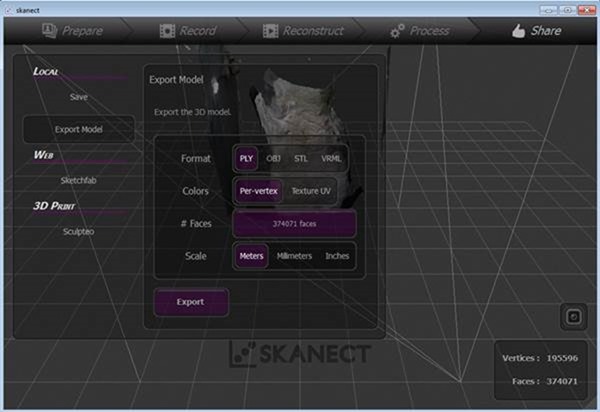Select Per-vertex colors
This screenshot has height=412, width=600.
click(x=258, y=191)
